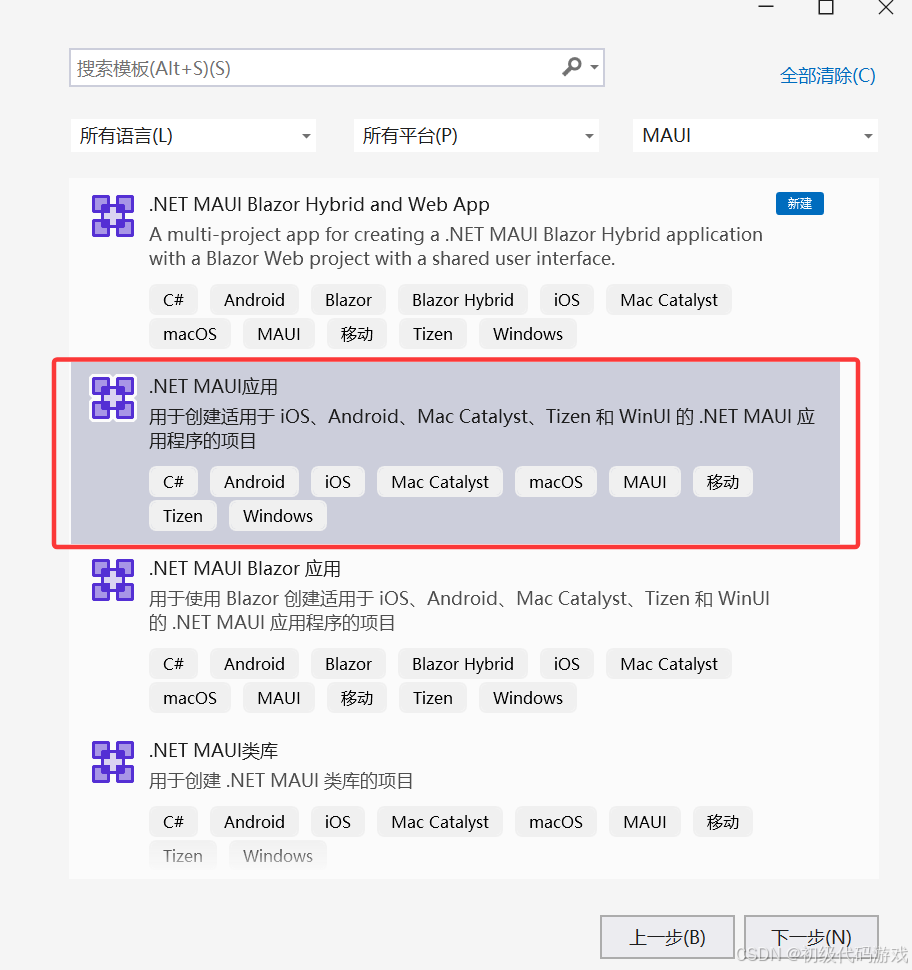Click the .NET MAUI Blazor 应用 template icon
This screenshot has width=912, height=970.
[x=112, y=580]
